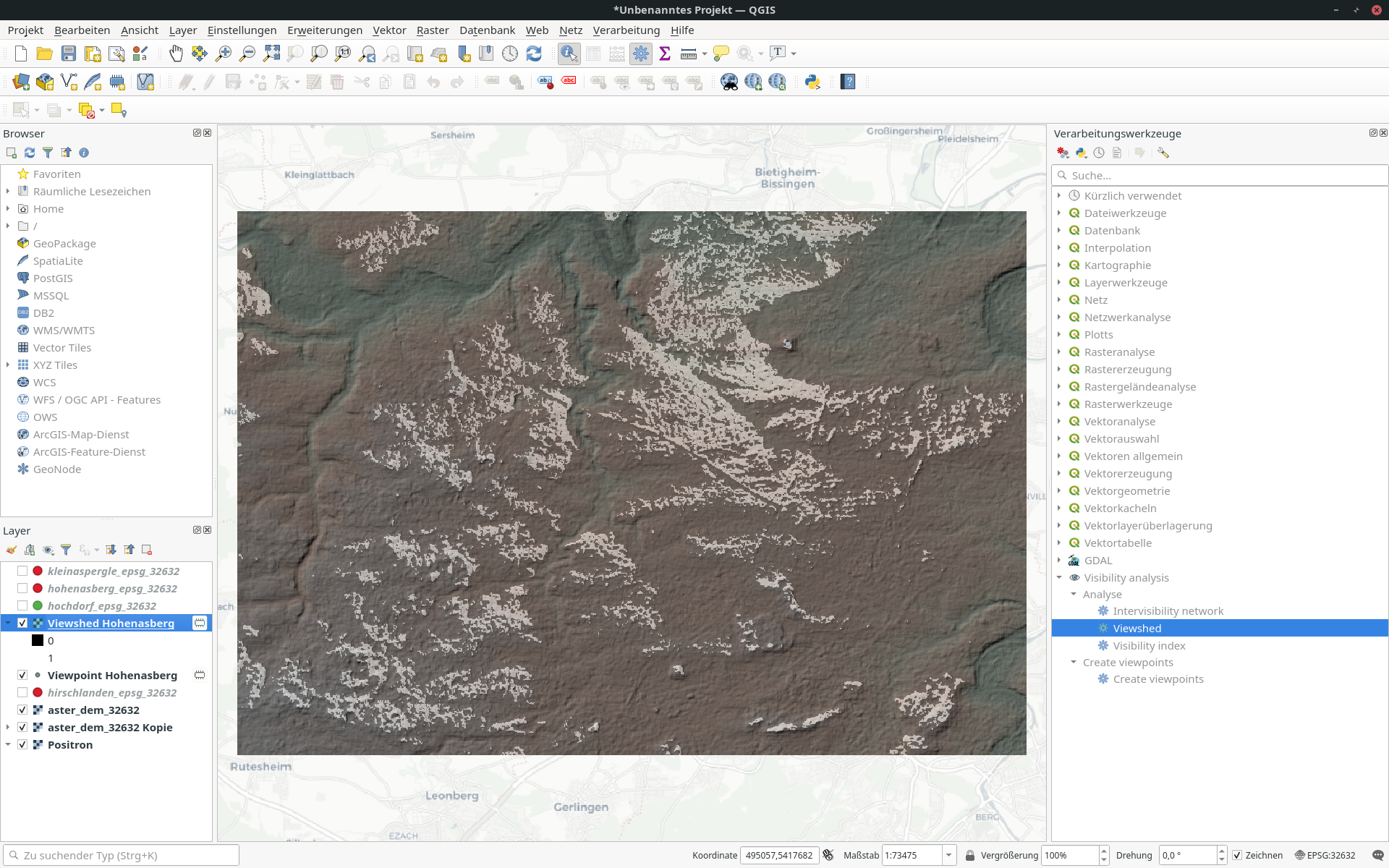Click the Koordinate input field

(779, 855)
